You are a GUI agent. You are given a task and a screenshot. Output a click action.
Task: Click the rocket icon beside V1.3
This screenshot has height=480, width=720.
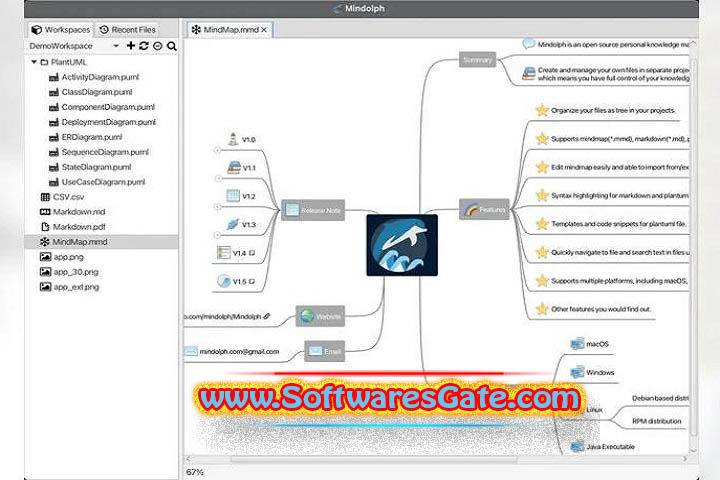[233, 224]
